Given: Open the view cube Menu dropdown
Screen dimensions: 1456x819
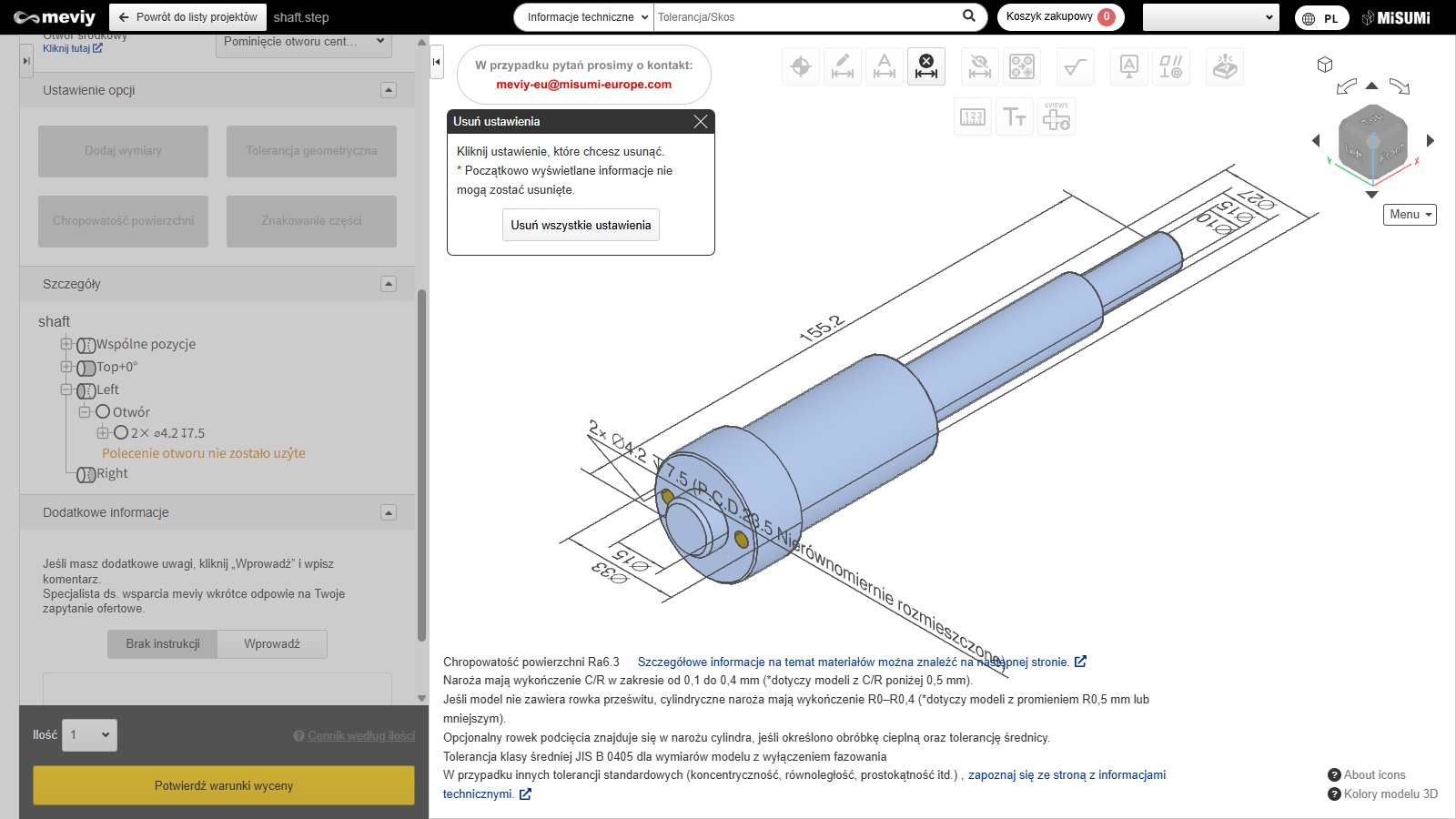Looking at the screenshot, I should (1410, 215).
